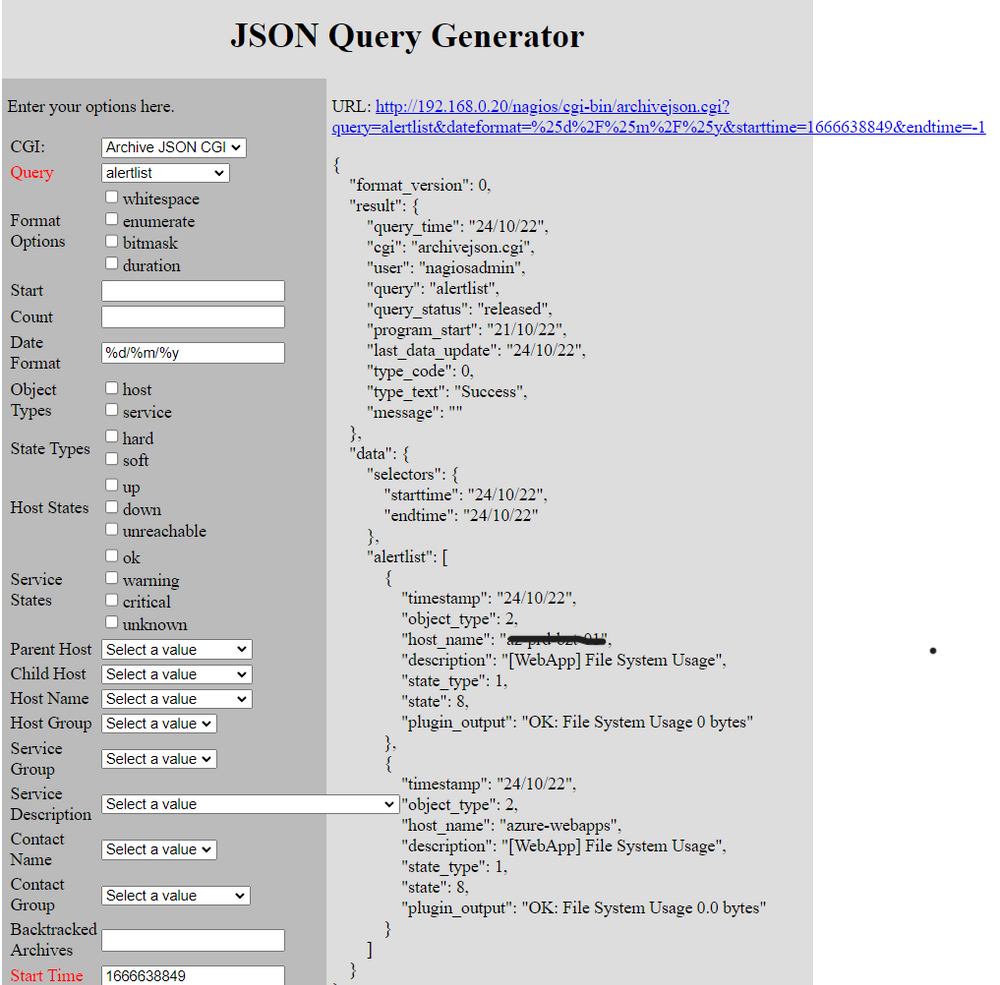Check the service object type
Viewport: 1000px width, 985px height.
[x=111, y=411]
